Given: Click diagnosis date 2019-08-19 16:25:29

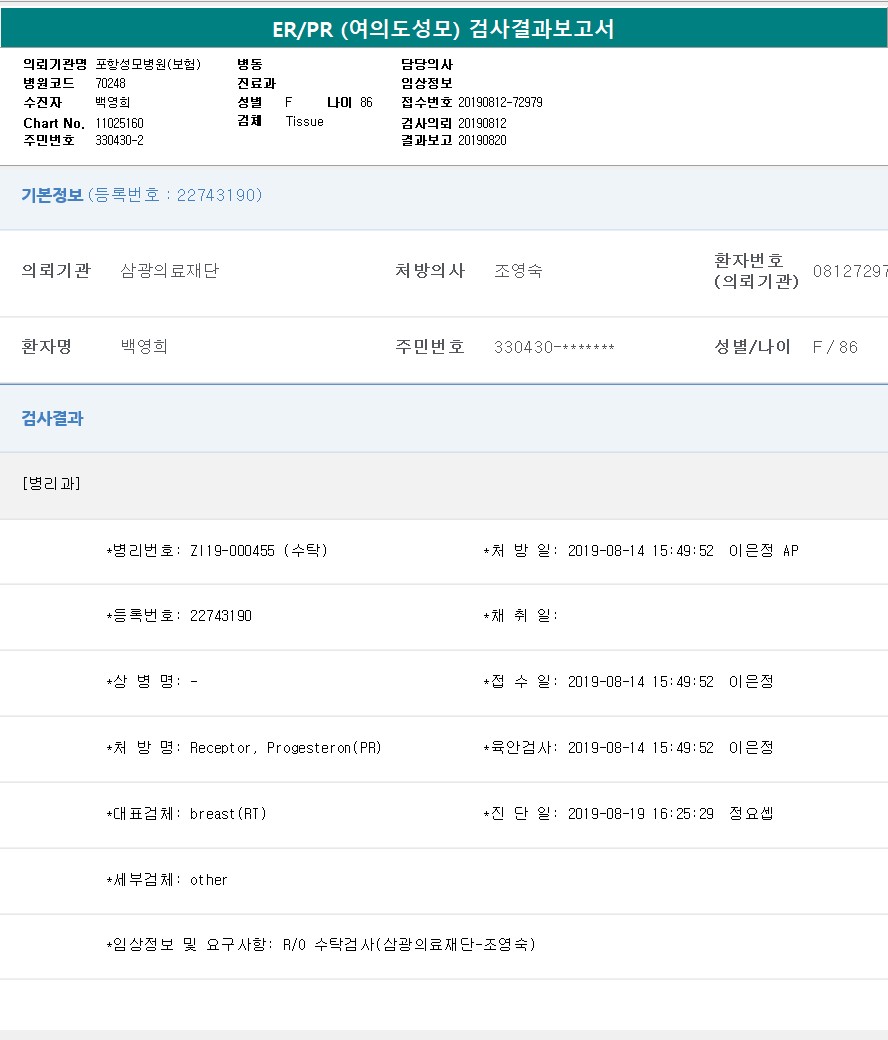Looking at the screenshot, I should click(x=641, y=814).
